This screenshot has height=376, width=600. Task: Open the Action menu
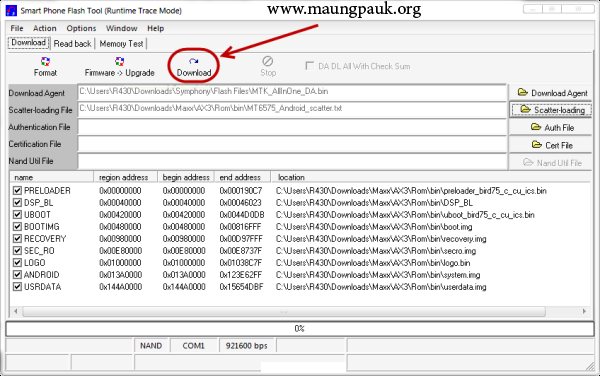click(45, 28)
